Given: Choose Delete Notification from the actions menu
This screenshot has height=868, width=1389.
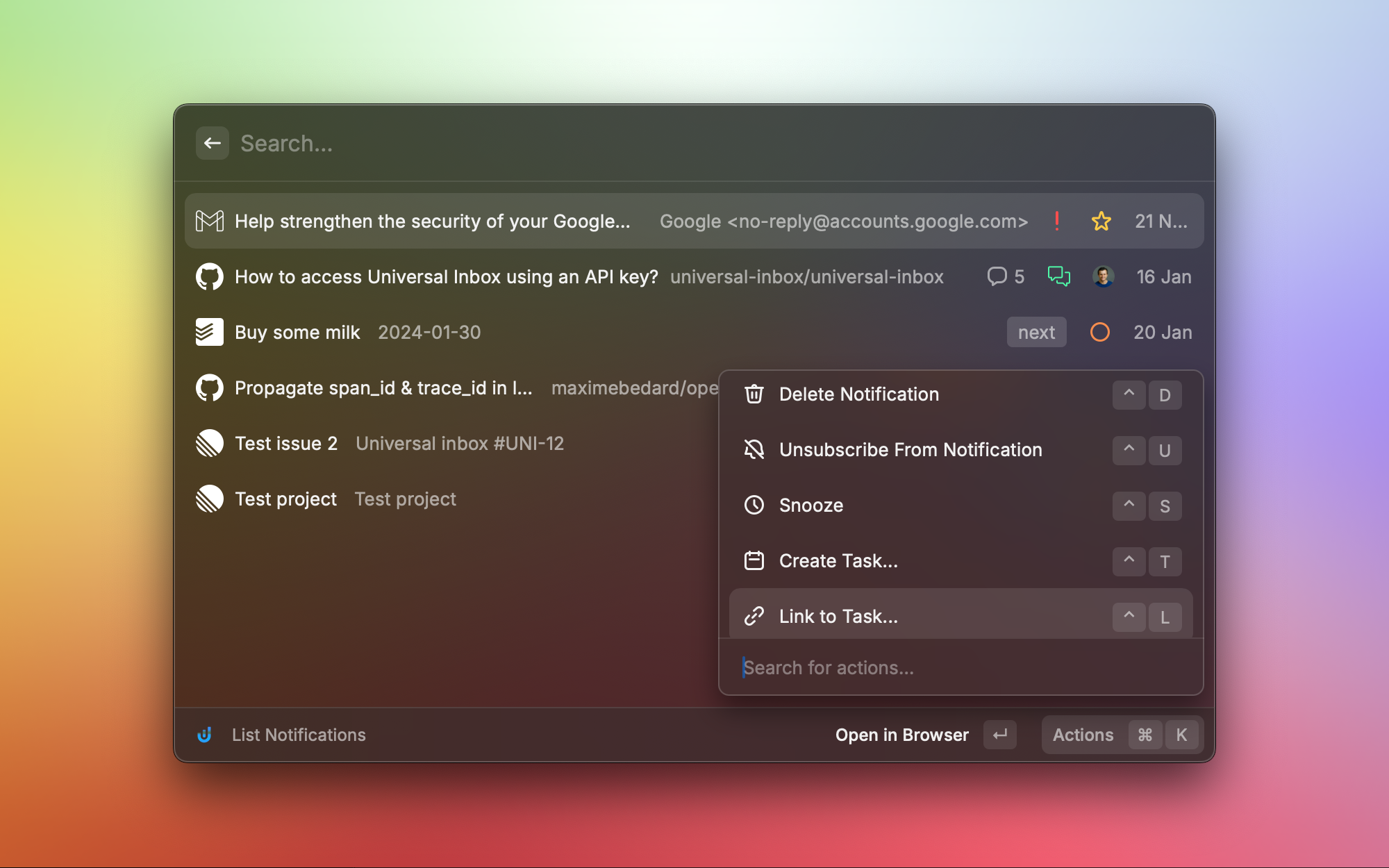Looking at the screenshot, I should [x=858, y=394].
